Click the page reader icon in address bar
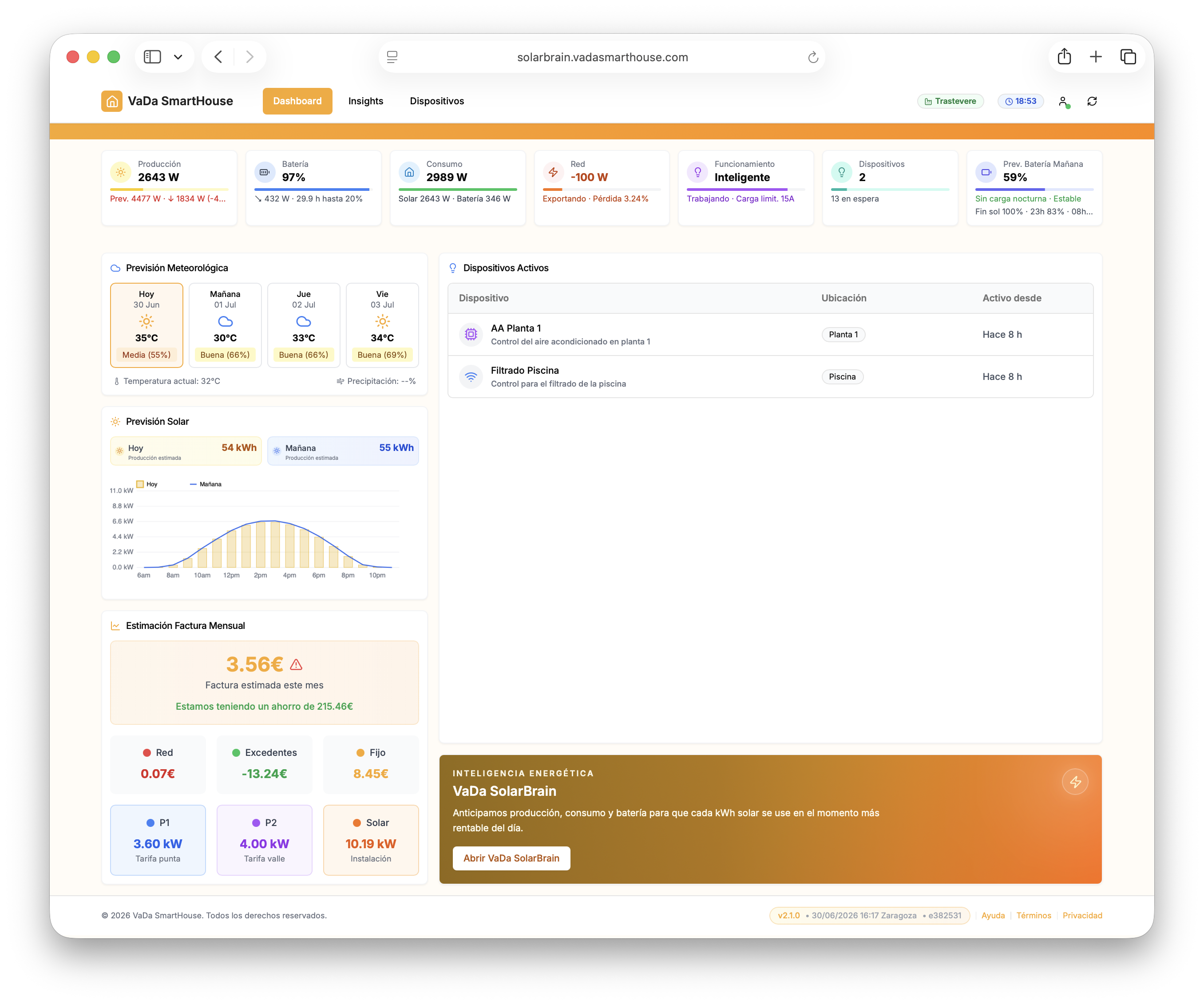Image resolution: width=1204 pixels, height=1004 pixels. [x=392, y=57]
